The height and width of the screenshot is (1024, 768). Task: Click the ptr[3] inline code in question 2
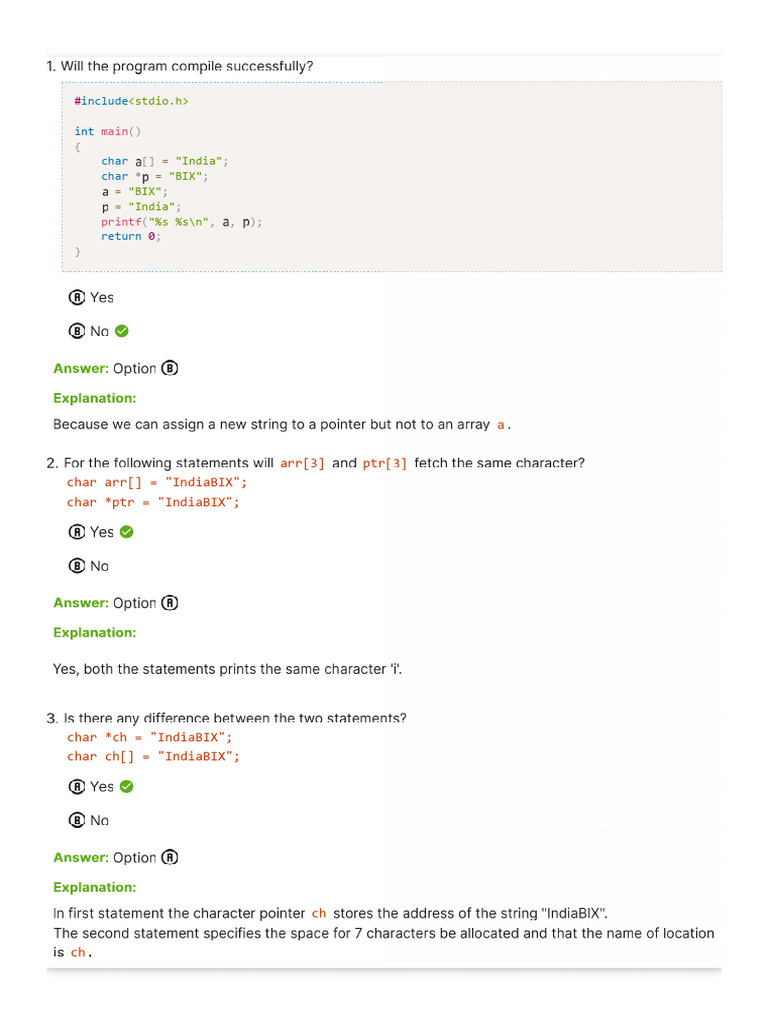(385, 464)
